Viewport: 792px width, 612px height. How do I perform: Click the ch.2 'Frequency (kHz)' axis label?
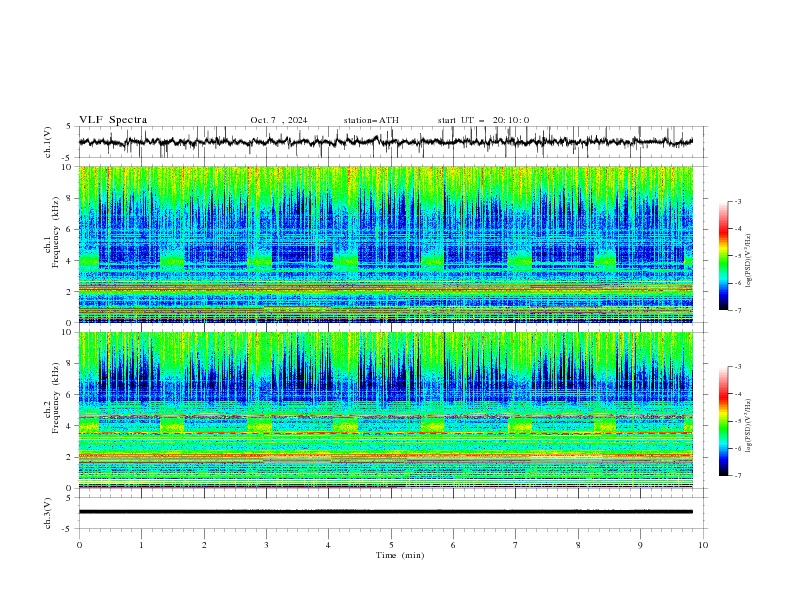tap(55, 398)
